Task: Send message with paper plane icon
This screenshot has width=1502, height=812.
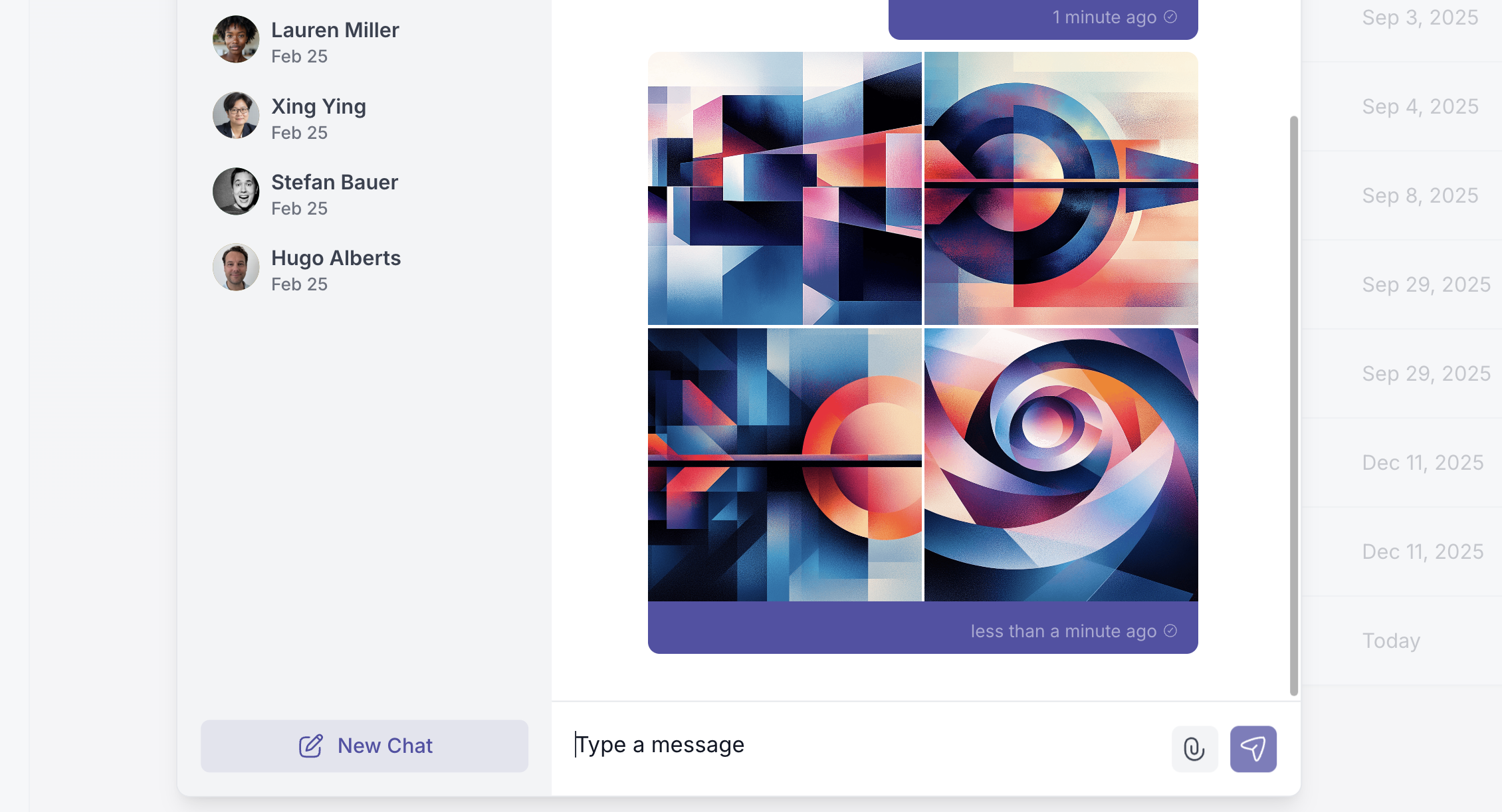Action: click(1253, 749)
